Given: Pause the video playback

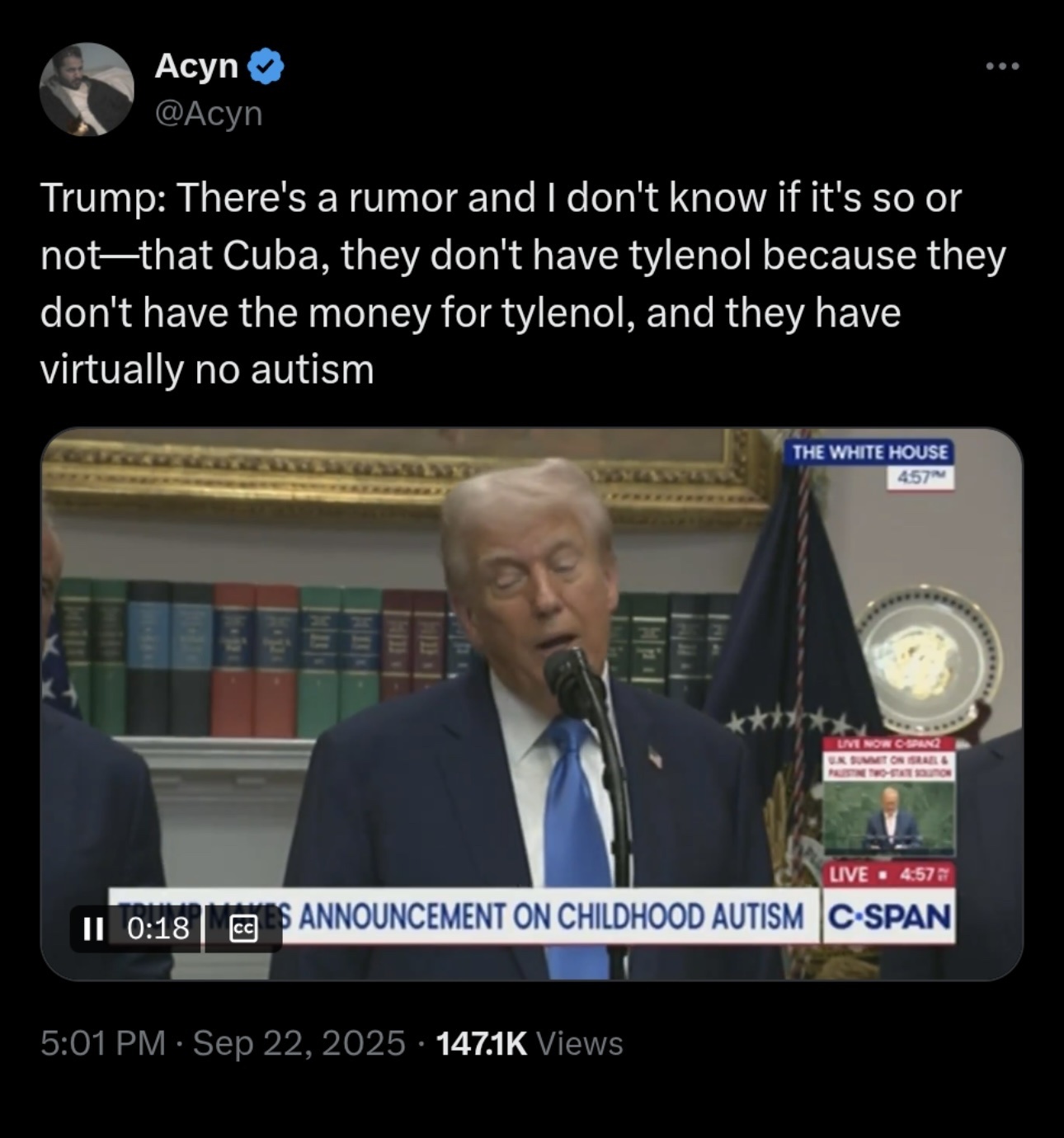Looking at the screenshot, I should pos(93,929).
